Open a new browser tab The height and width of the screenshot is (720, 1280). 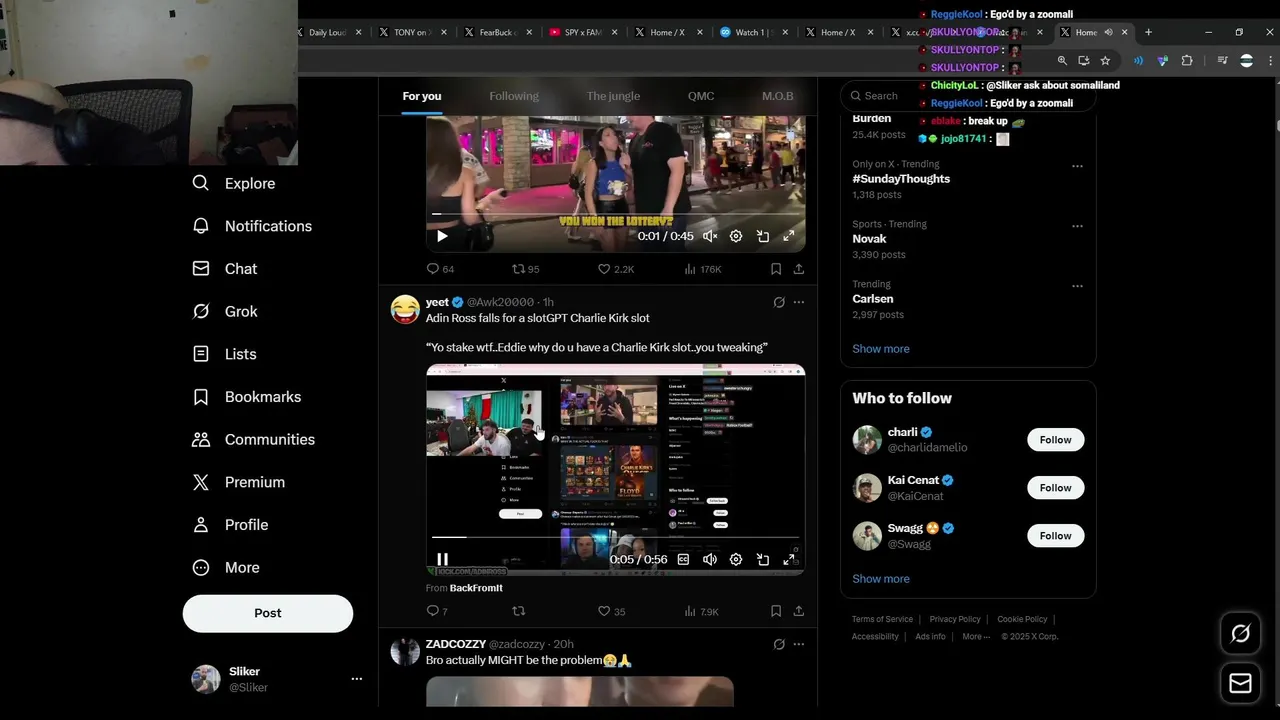(1148, 32)
